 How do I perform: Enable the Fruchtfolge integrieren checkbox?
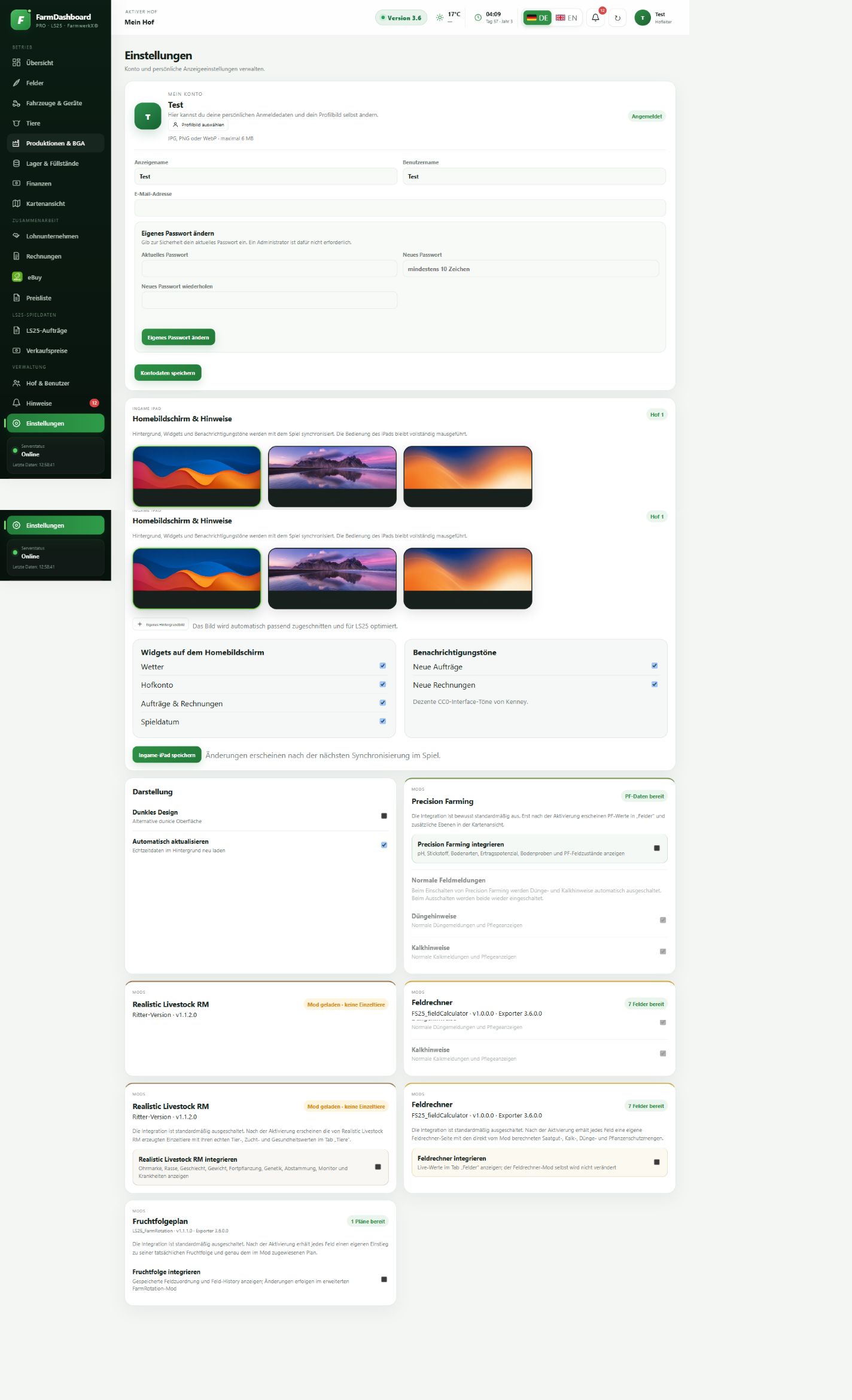[x=384, y=1280]
